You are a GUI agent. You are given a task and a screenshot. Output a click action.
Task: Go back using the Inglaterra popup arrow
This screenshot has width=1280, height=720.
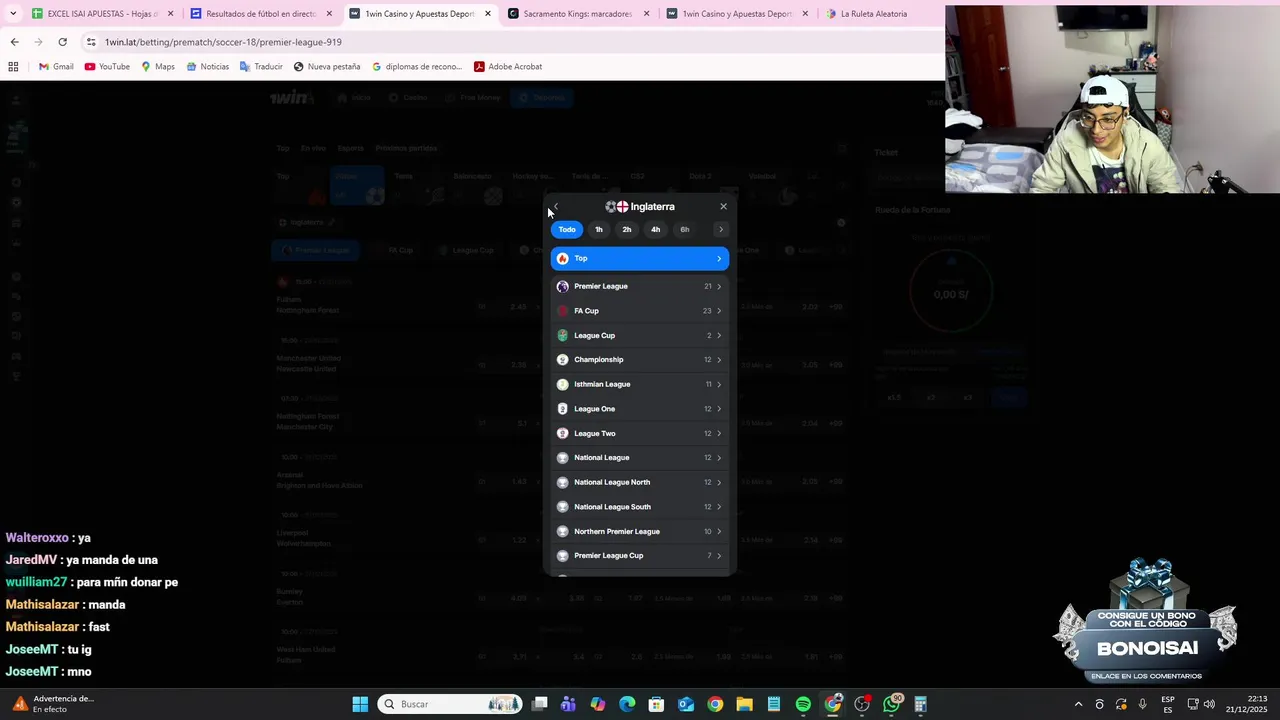(x=556, y=207)
